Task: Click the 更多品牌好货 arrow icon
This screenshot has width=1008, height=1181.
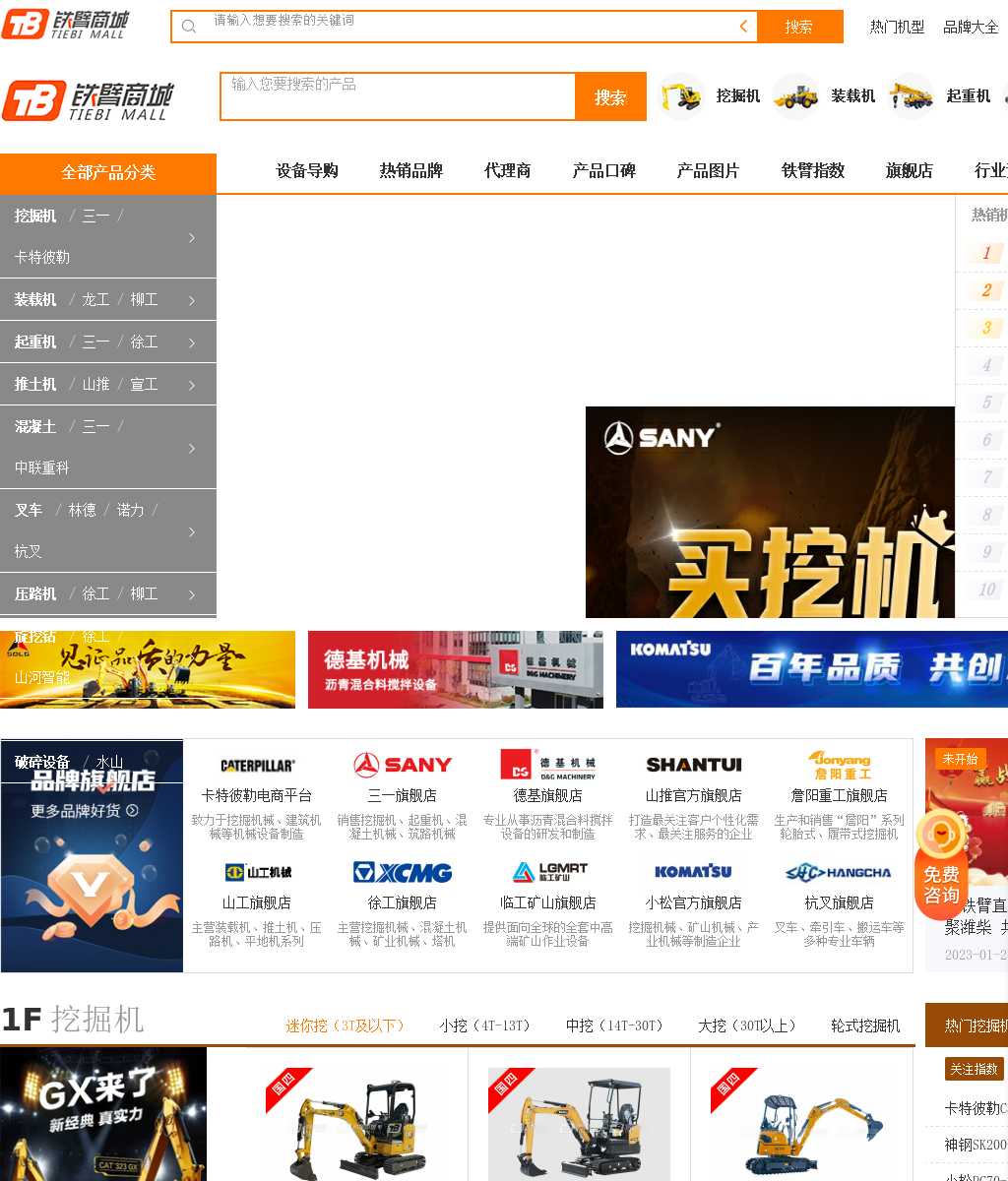Action: coord(132,810)
